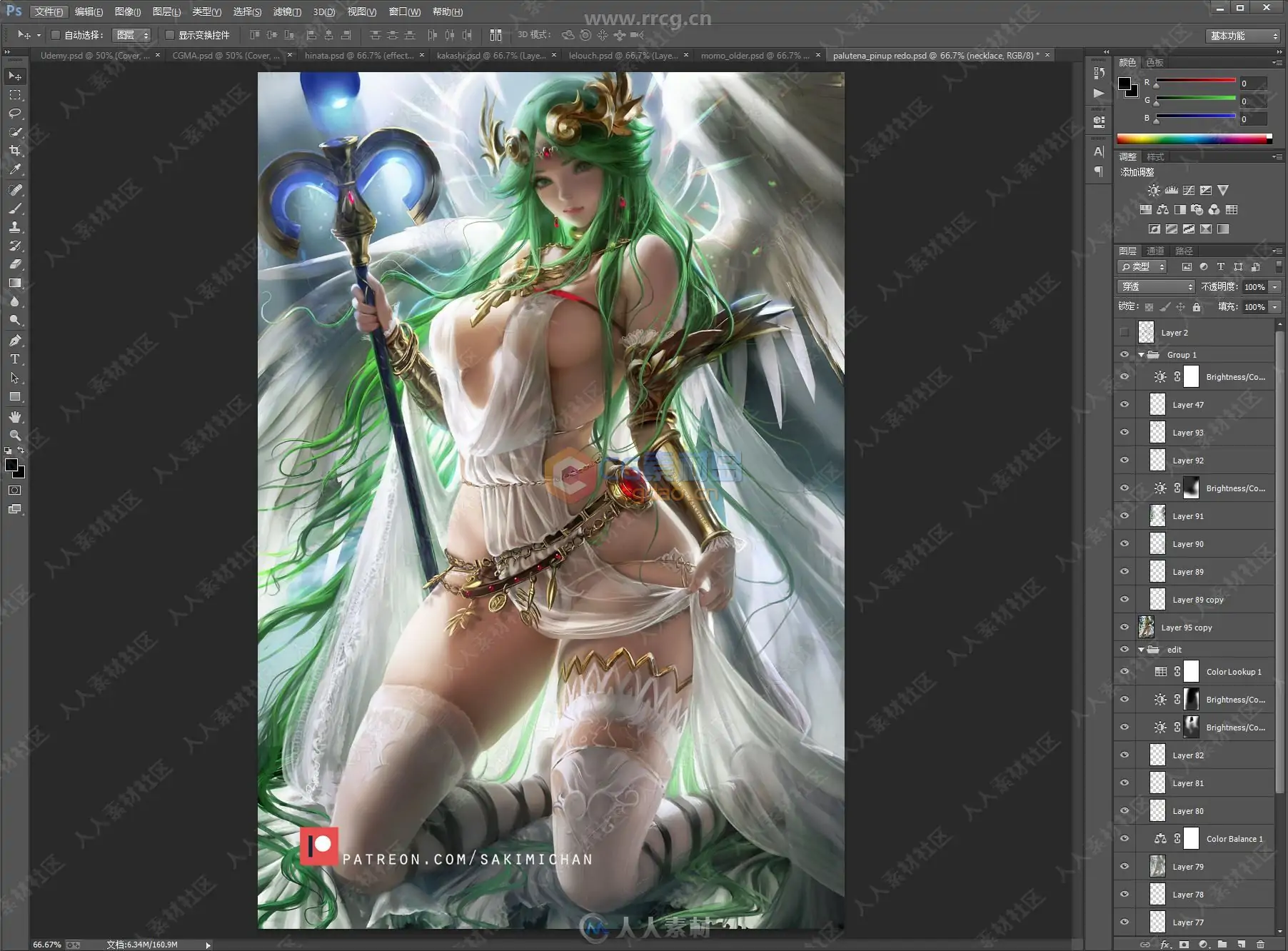Switch to the Paths panel tab
The height and width of the screenshot is (951, 1288).
point(1184,251)
